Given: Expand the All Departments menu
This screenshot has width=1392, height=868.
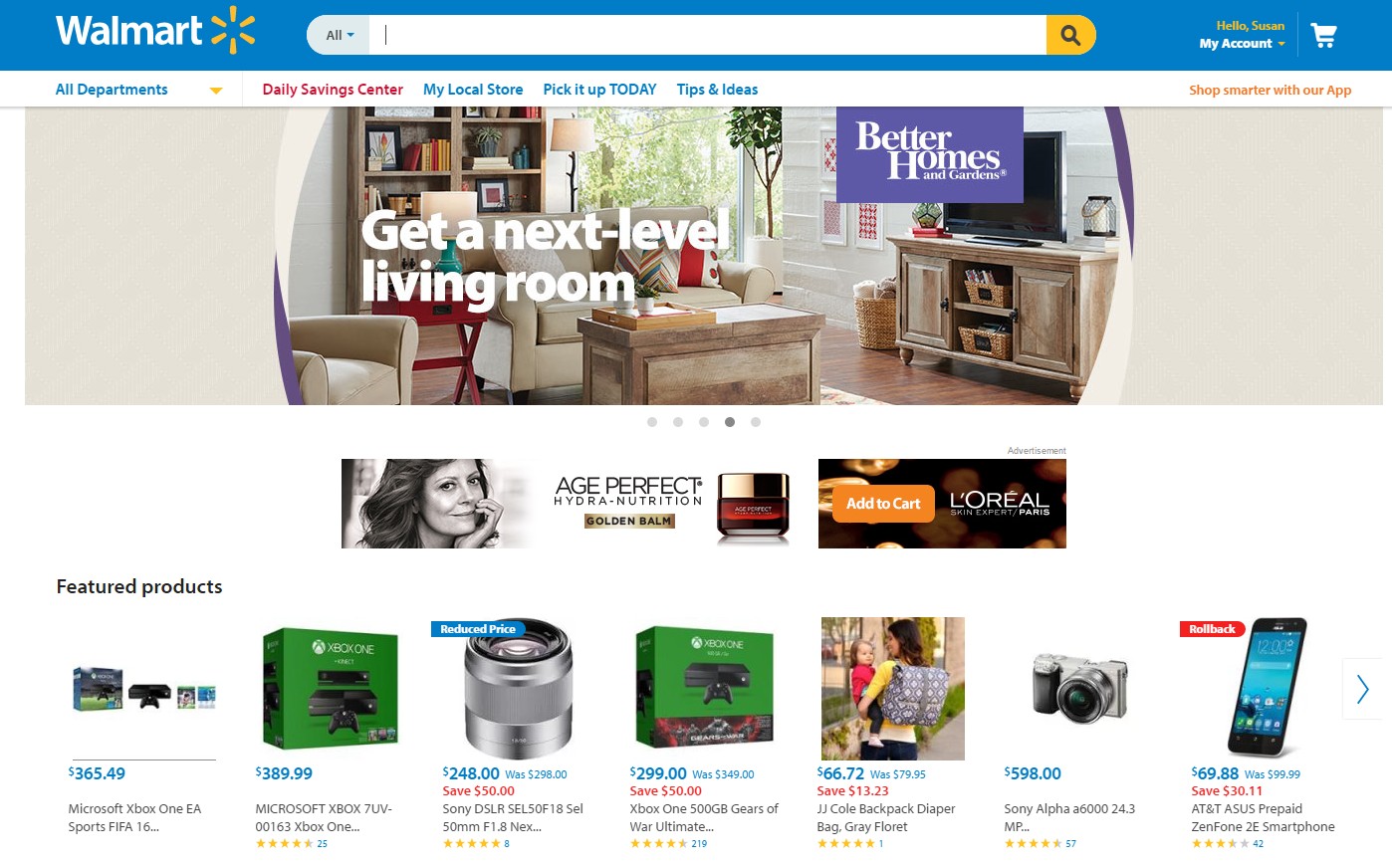Looking at the screenshot, I should pyautogui.click(x=139, y=90).
